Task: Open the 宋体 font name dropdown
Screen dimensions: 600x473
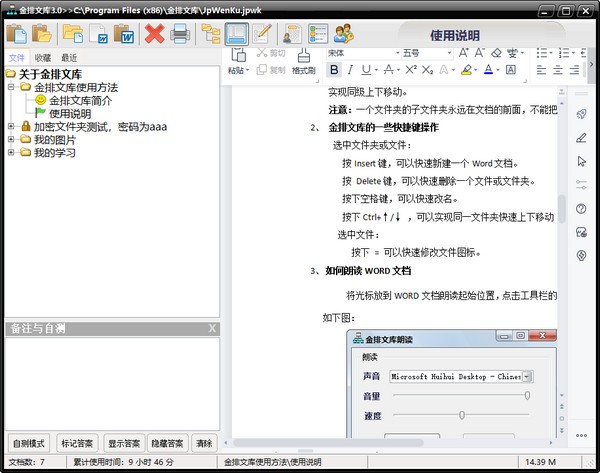Action: point(358,52)
